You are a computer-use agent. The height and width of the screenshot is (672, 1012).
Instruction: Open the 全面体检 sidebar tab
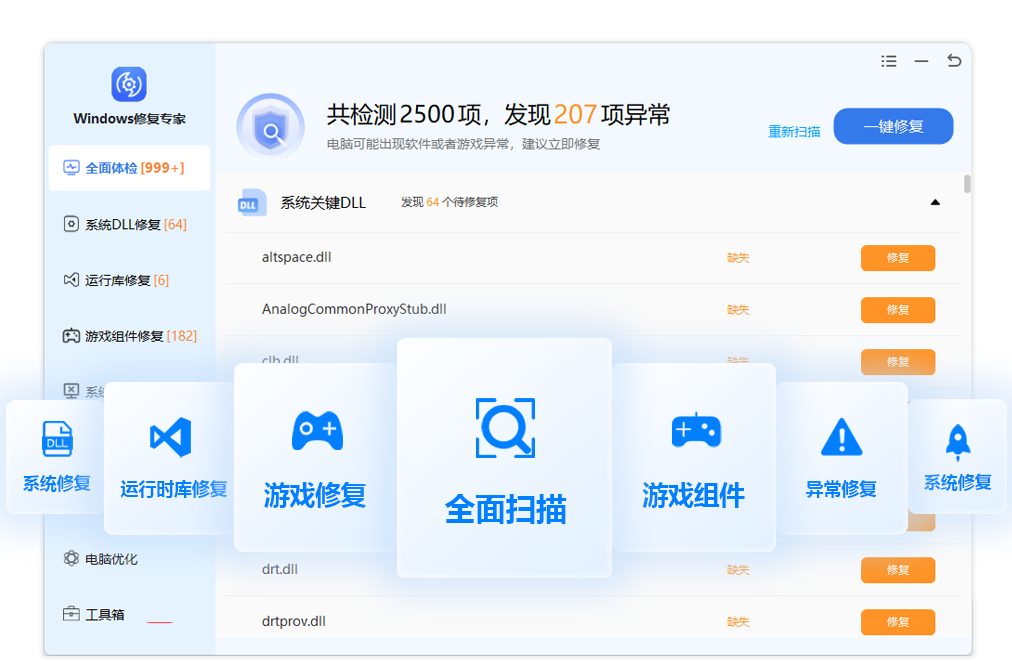pos(129,168)
